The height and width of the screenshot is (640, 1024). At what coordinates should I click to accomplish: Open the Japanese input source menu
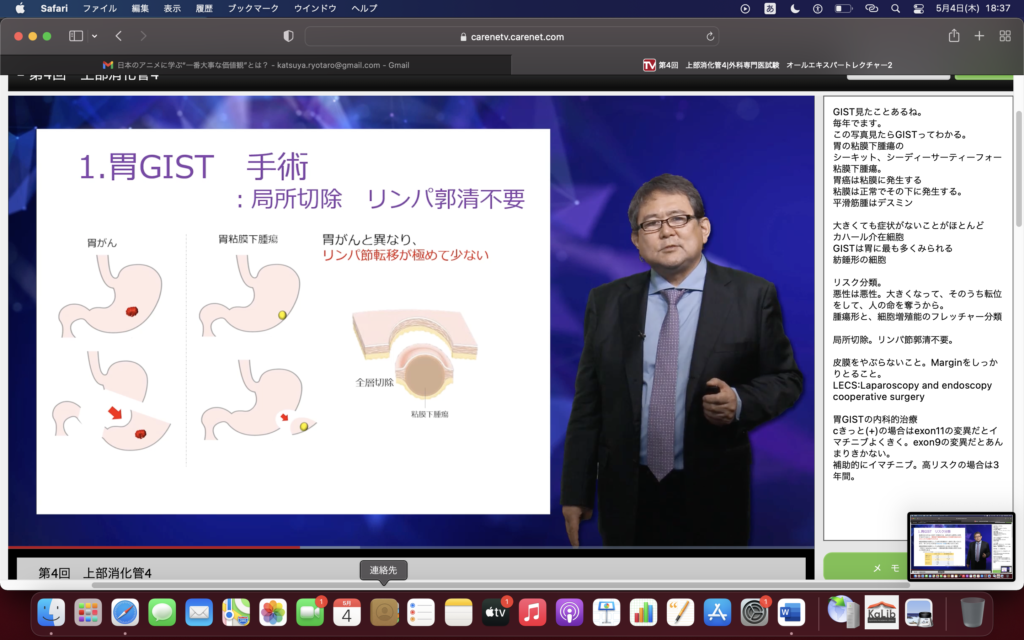tap(770, 8)
